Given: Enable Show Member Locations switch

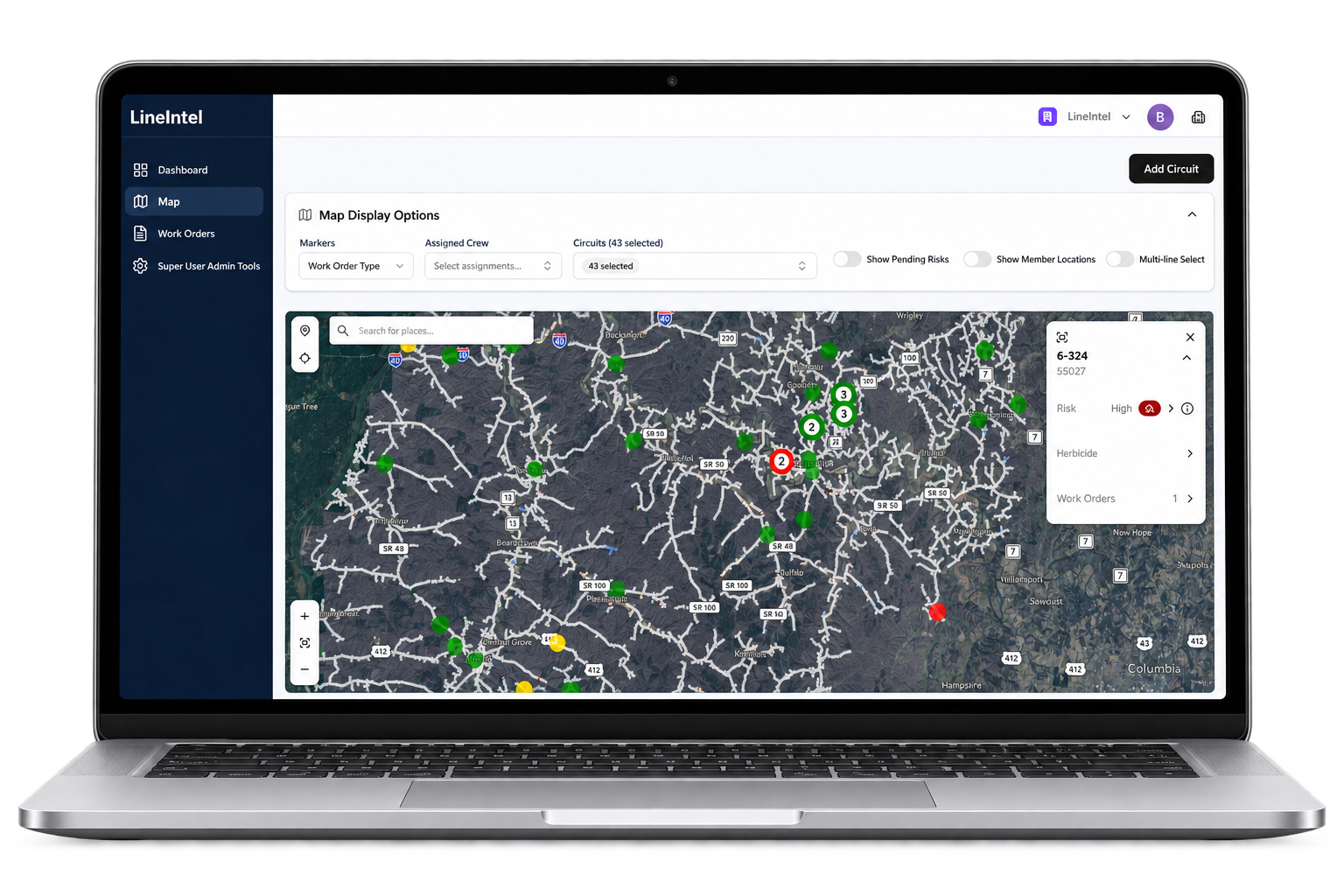Looking at the screenshot, I should pyautogui.click(x=977, y=259).
